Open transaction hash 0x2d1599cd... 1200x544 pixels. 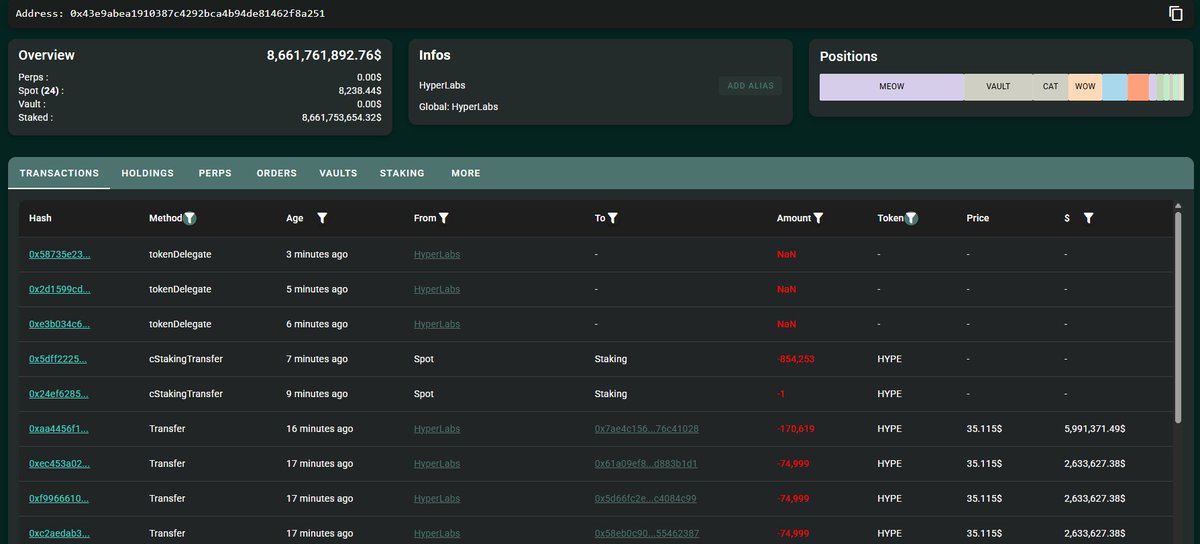59,289
